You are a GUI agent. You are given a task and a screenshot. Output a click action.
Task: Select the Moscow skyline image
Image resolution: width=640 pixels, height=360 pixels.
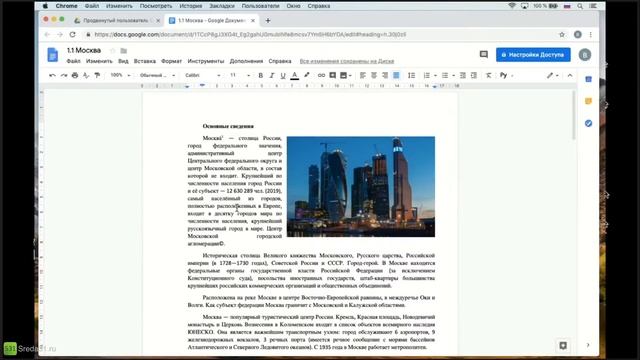(361, 187)
